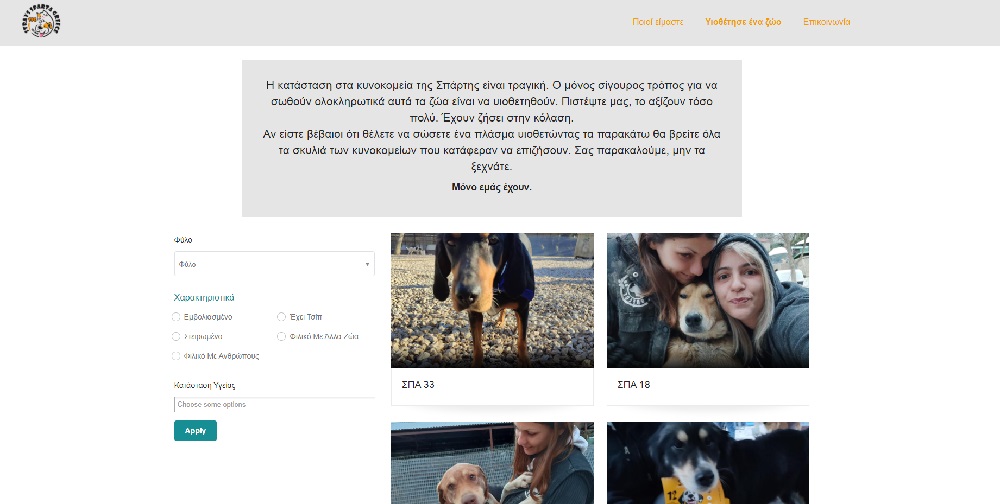1000x504 pixels.
Task: Tick Φιλικό Με Άλλα Ζώα checkbox
Action: [x=282, y=336]
